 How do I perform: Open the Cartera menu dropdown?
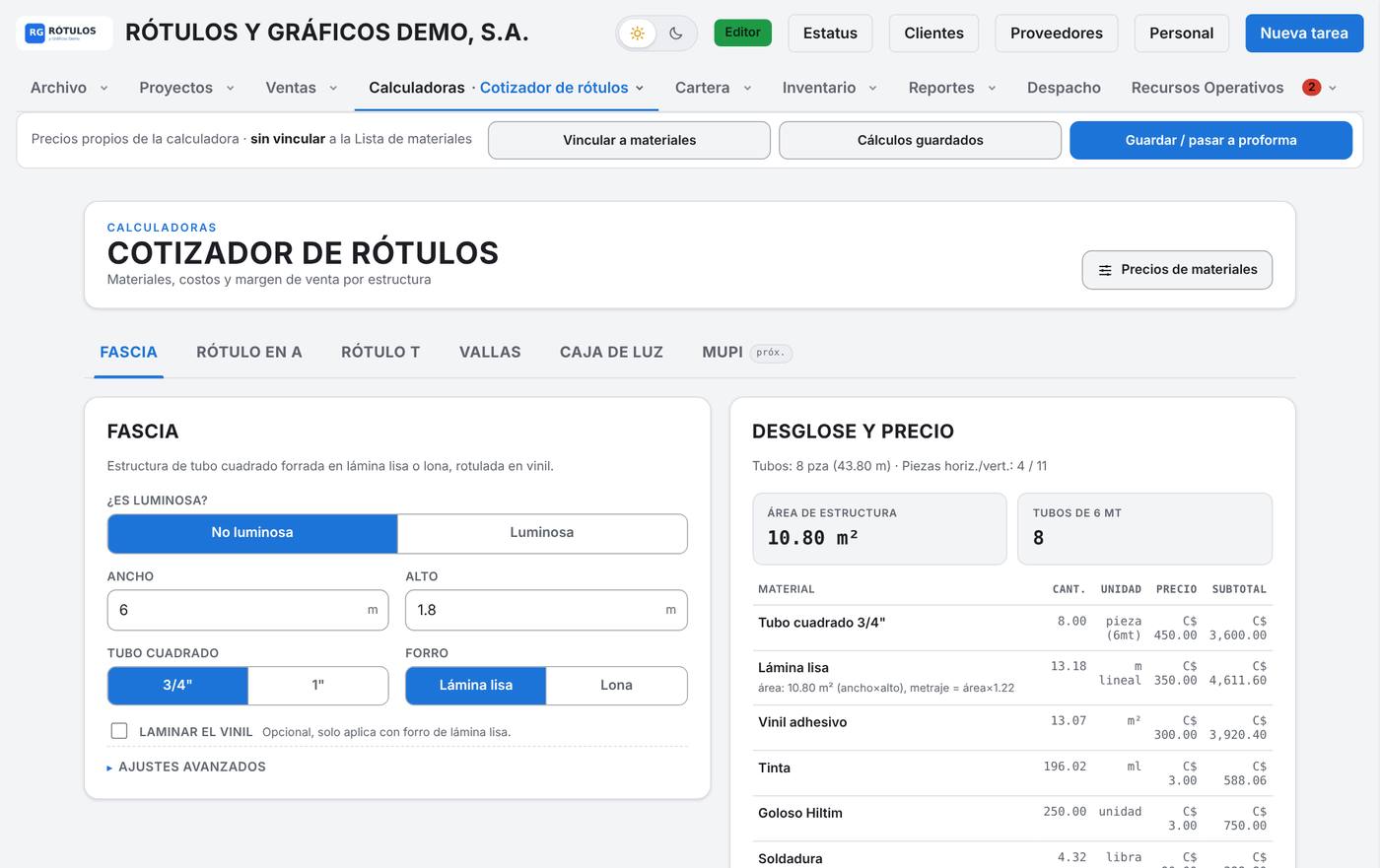(713, 88)
